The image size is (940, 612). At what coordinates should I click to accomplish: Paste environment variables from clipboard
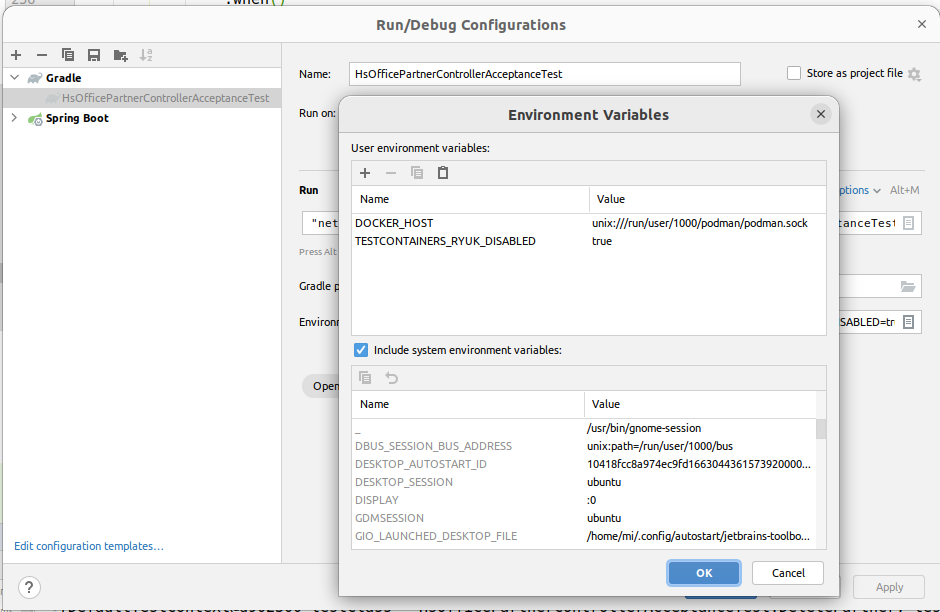tap(443, 173)
